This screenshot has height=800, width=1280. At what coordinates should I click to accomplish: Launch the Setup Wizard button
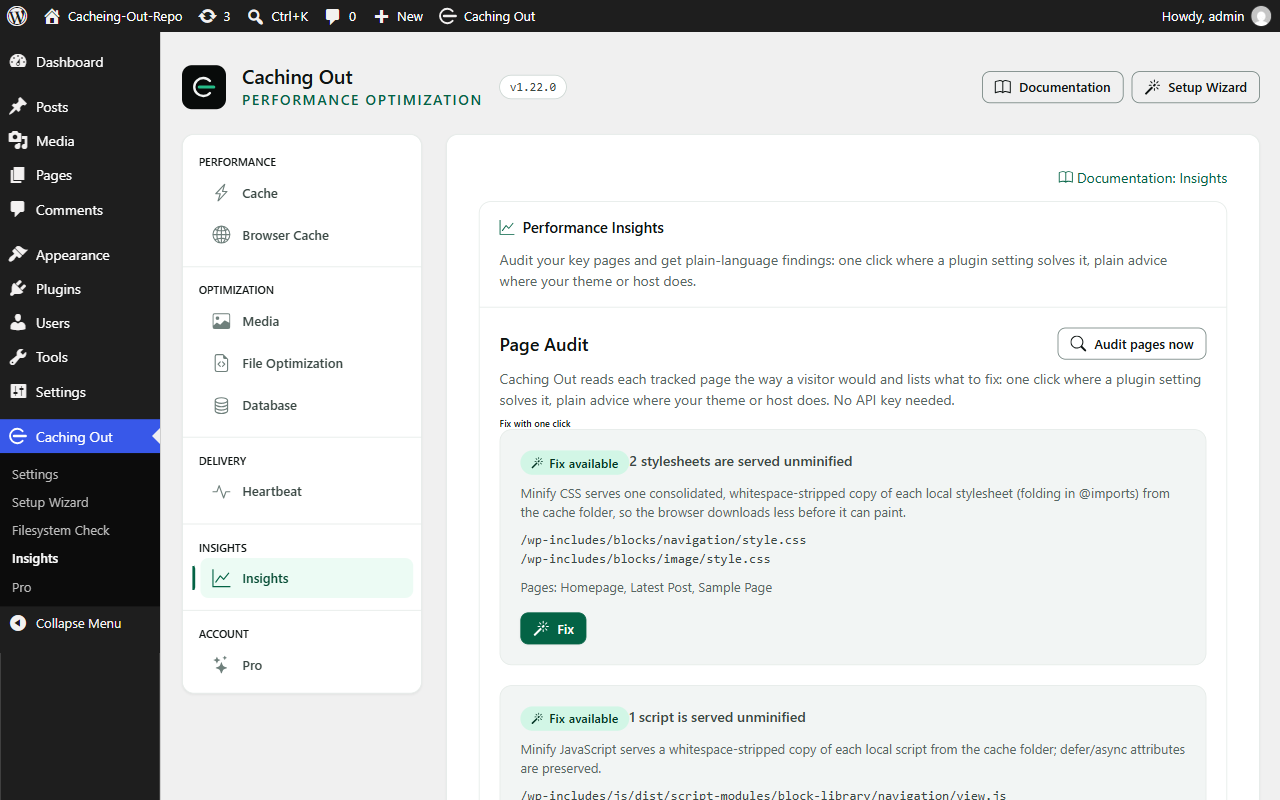point(1196,87)
